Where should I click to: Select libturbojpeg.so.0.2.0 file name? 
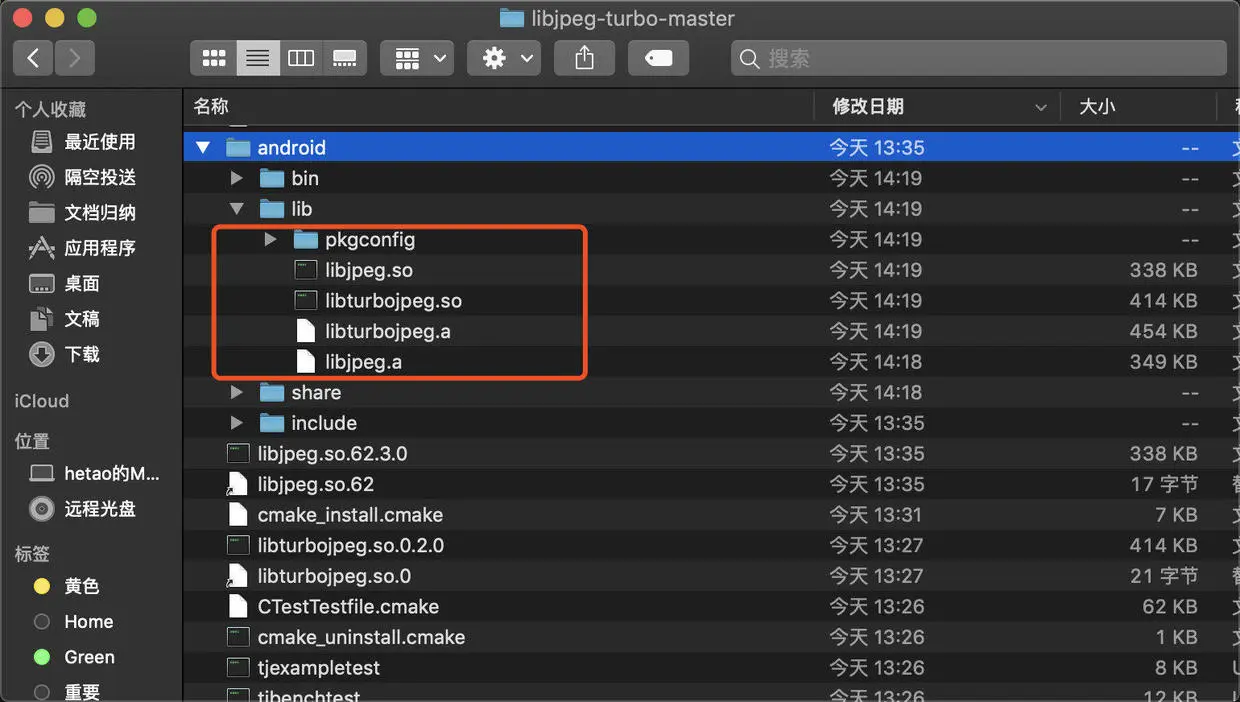(x=351, y=545)
